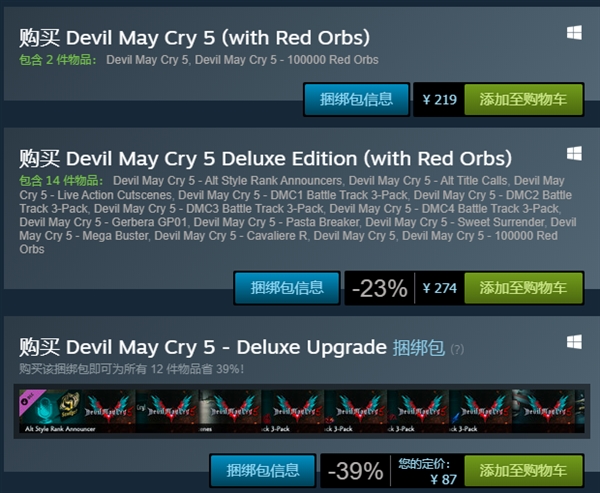600x493 pixels.
Task: Open 捆绑包信息 for the ¥219 bundle
Action: point(357,99)
